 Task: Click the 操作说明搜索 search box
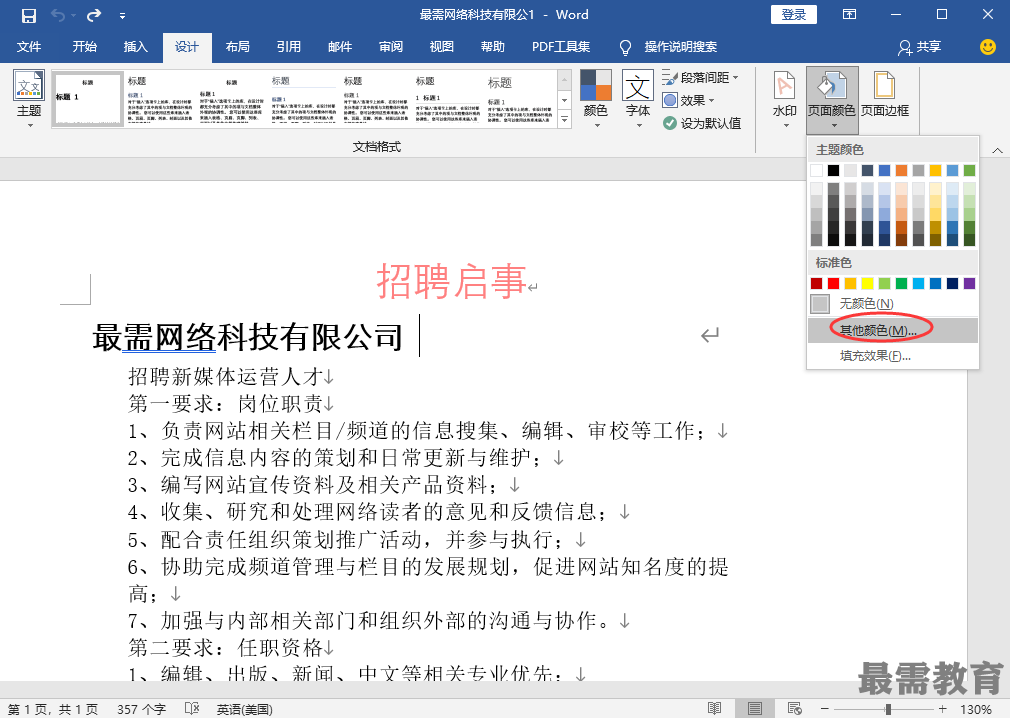[x=680, y=46]
